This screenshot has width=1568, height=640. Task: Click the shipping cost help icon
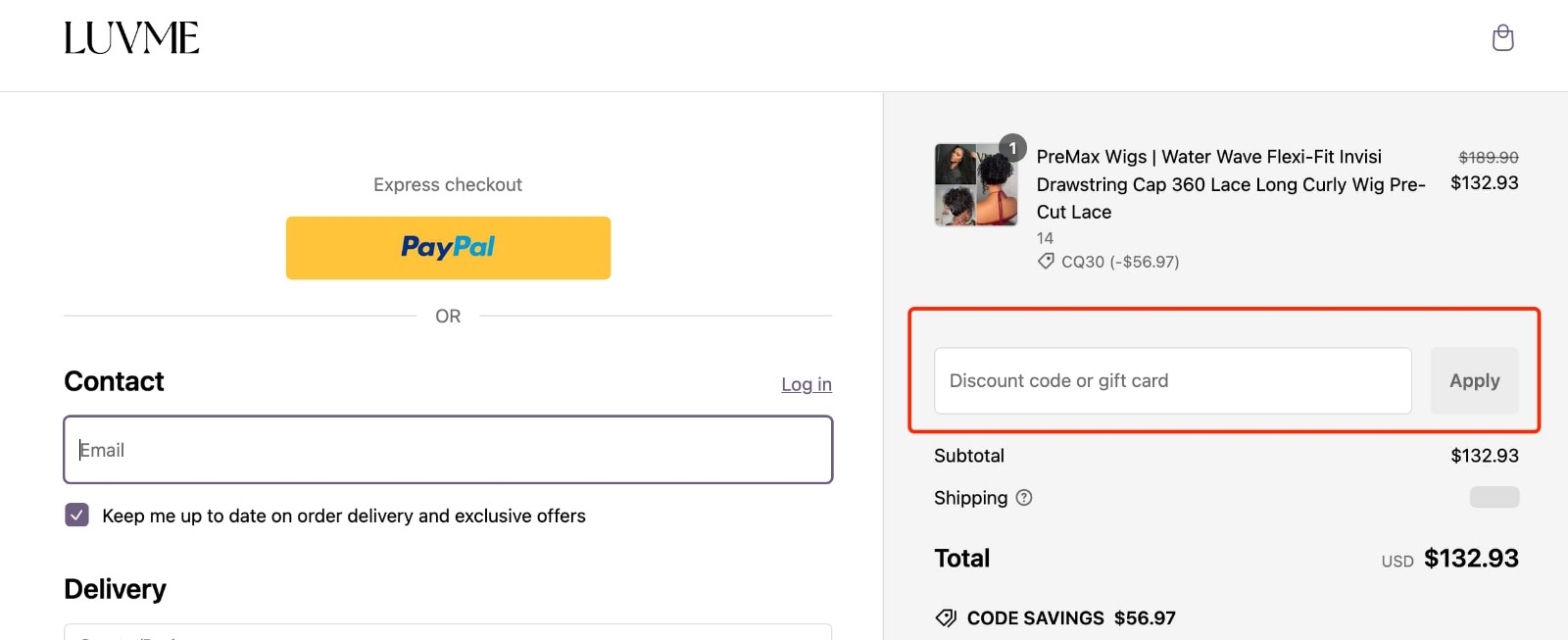(1024, 498)
